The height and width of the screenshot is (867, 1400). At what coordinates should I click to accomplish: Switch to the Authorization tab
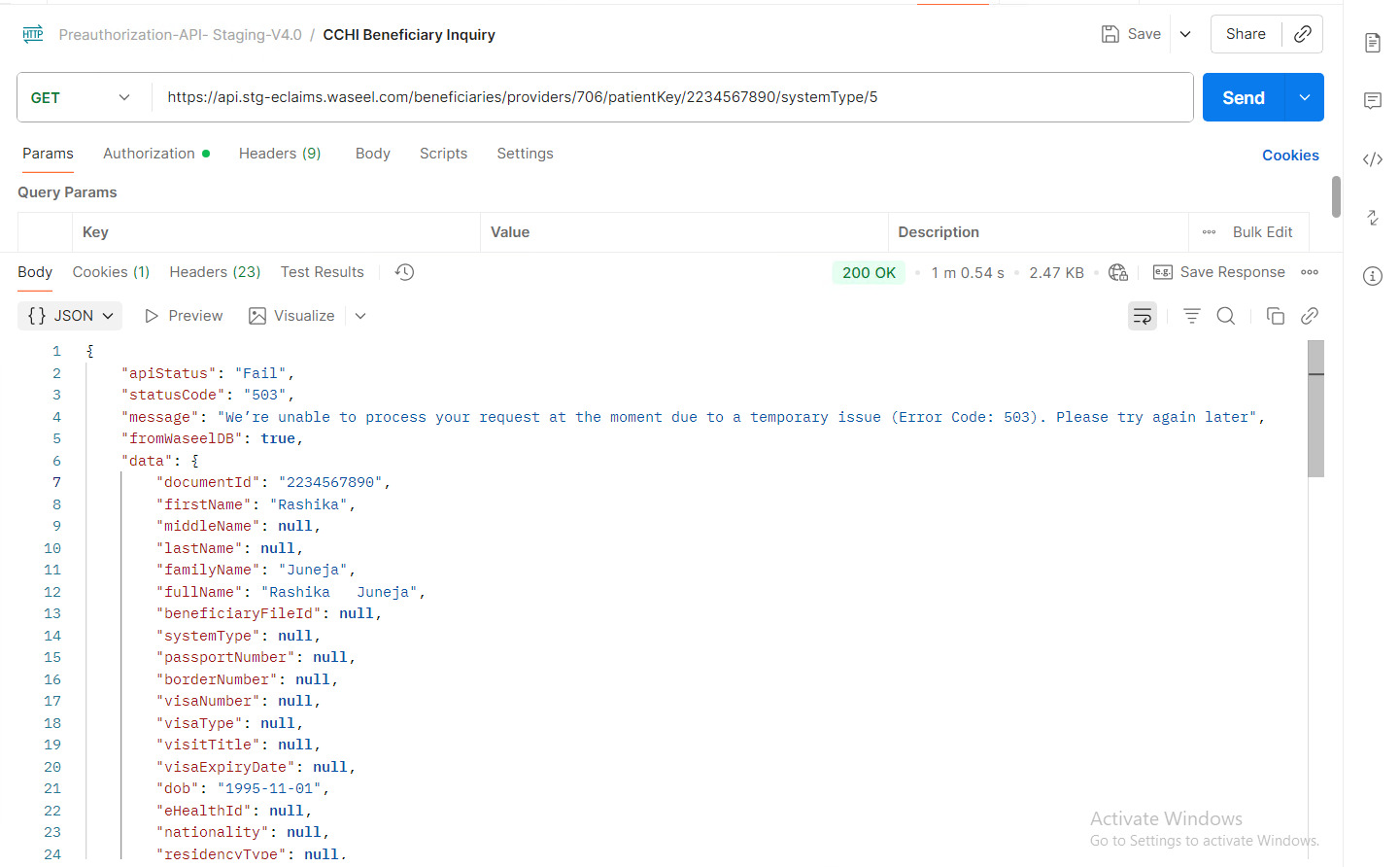[x=150, y=154]
